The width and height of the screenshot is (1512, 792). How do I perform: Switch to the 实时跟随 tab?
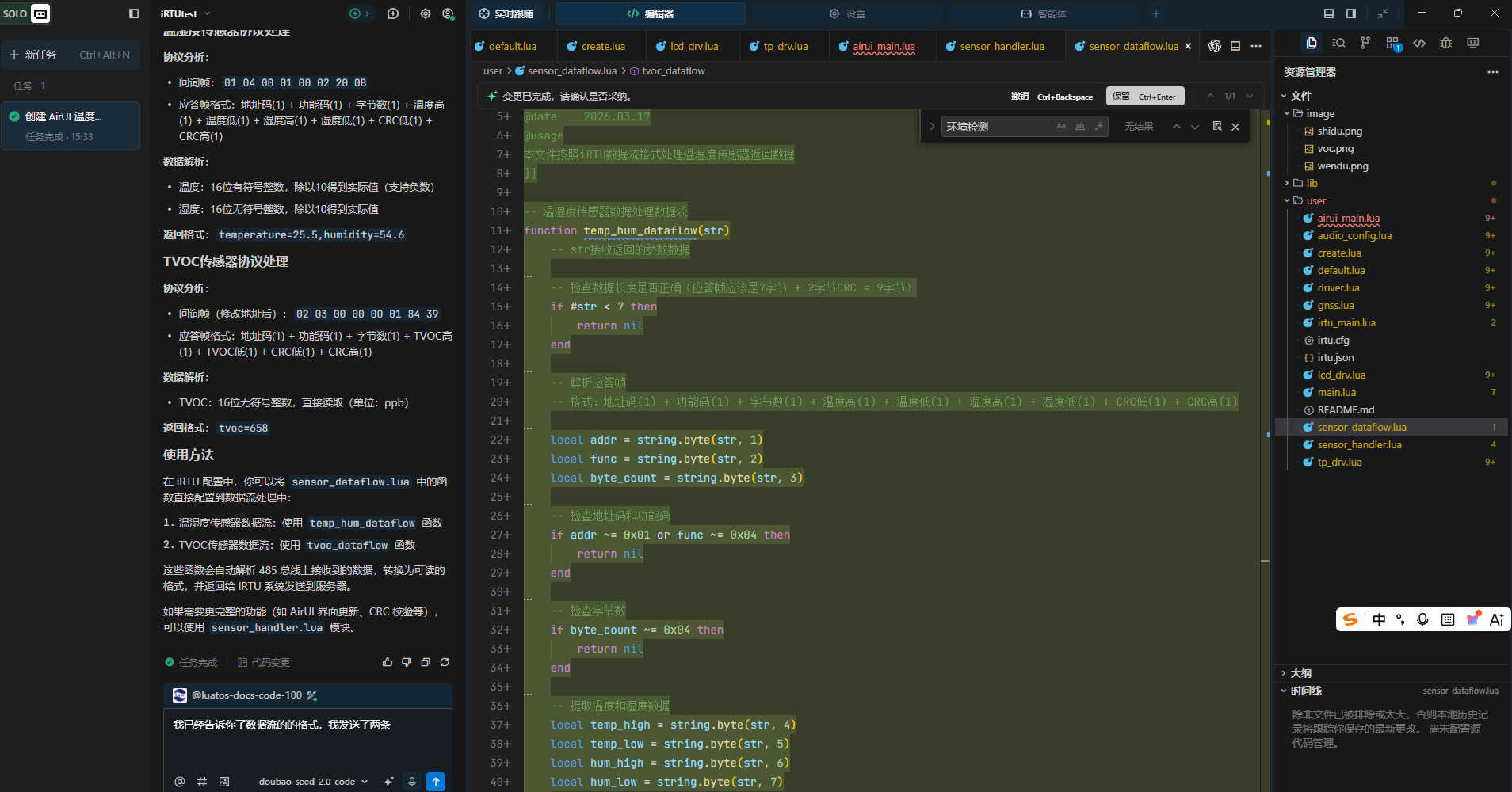506,13
